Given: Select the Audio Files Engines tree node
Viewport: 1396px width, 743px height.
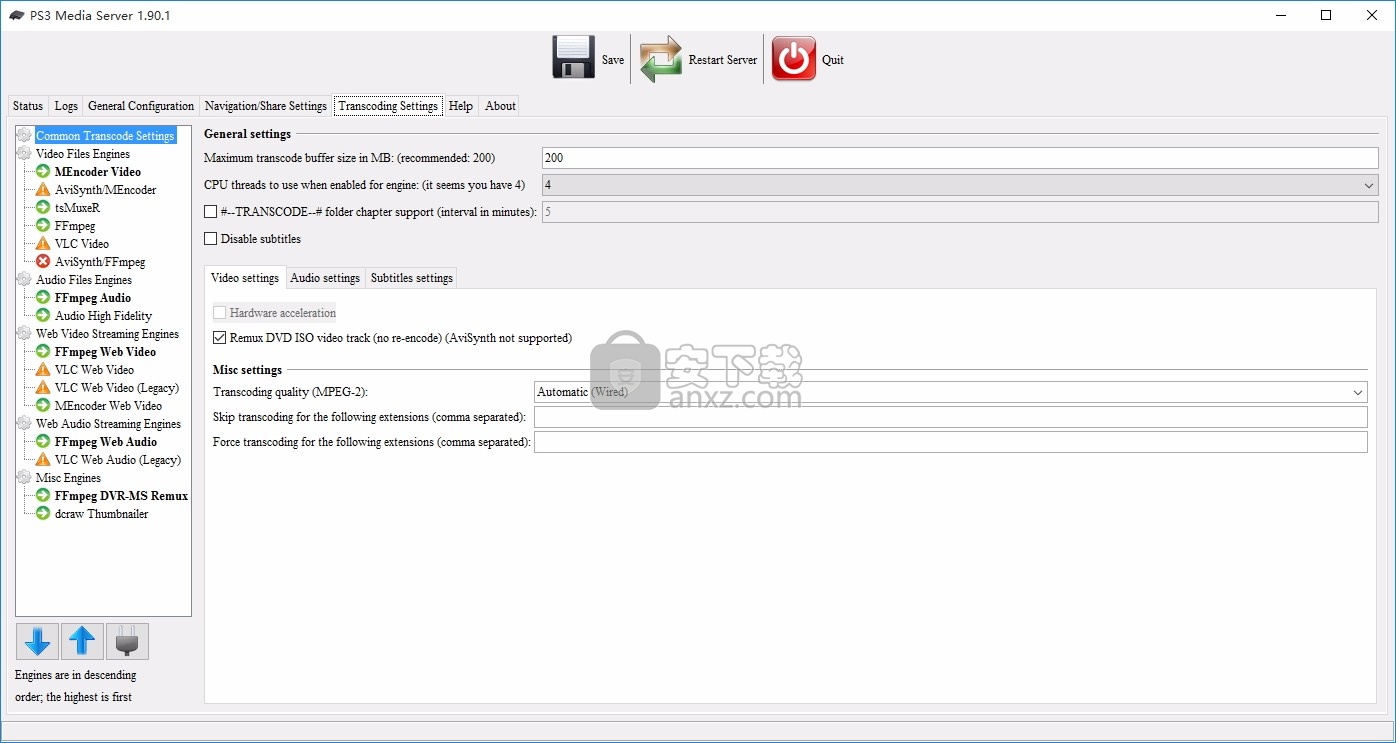Looking at the screenshot, I should click(84, 280).
